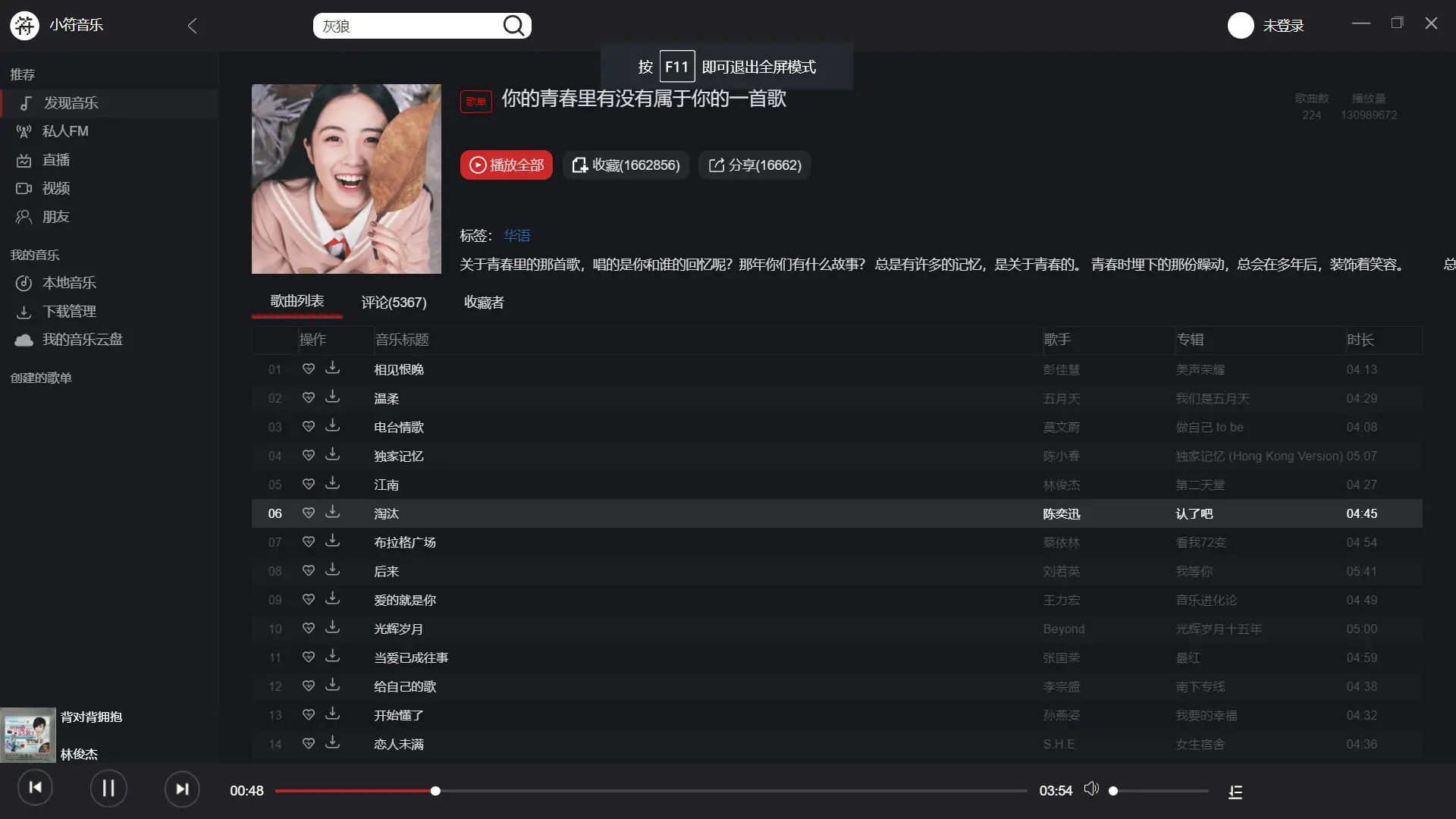Image resolution: width=1456 pixels, height=819 pixels.
Task: Mute audio with the speaker icon
Action: [1090, 789]
